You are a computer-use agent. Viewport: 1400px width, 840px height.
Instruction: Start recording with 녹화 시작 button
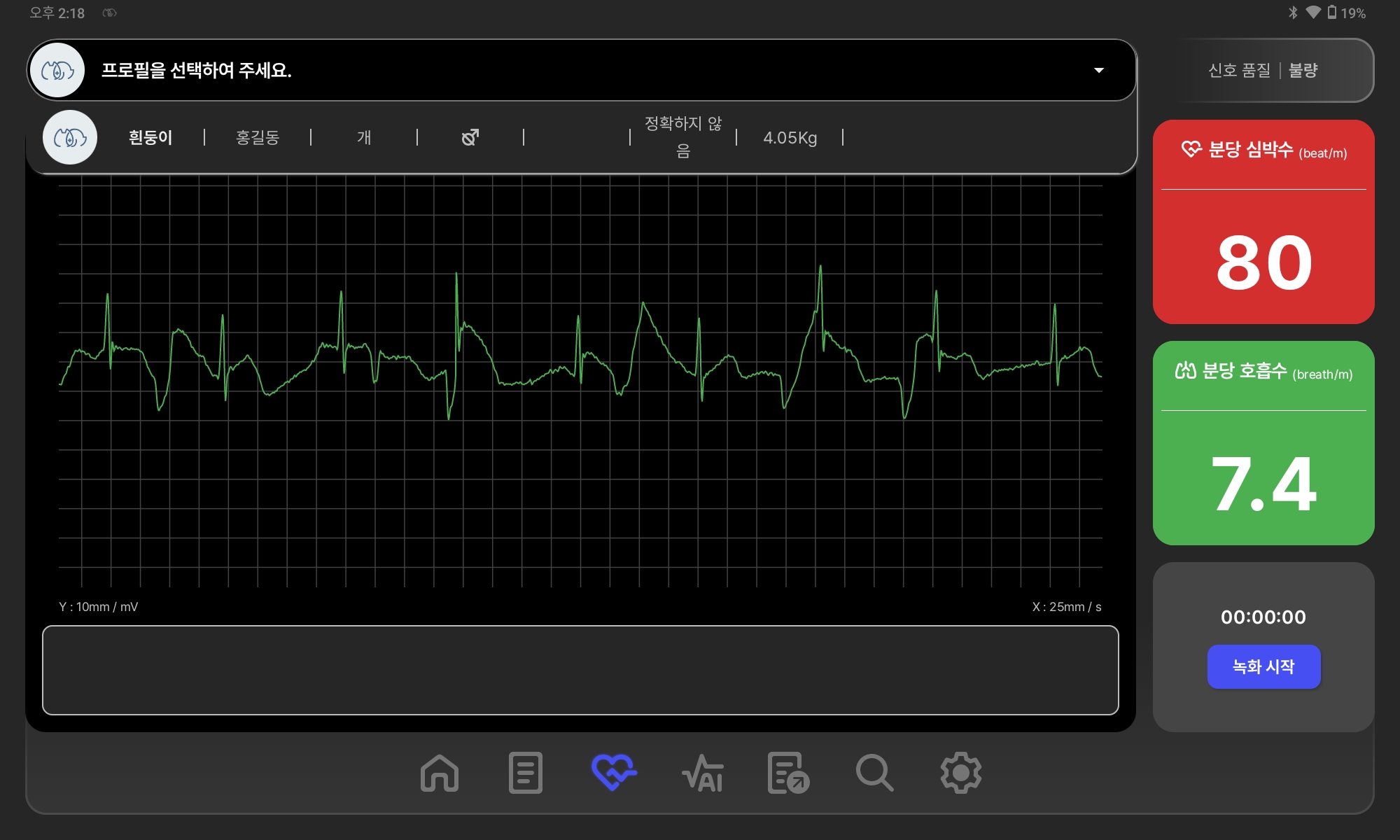click(x=1263, y=666)
